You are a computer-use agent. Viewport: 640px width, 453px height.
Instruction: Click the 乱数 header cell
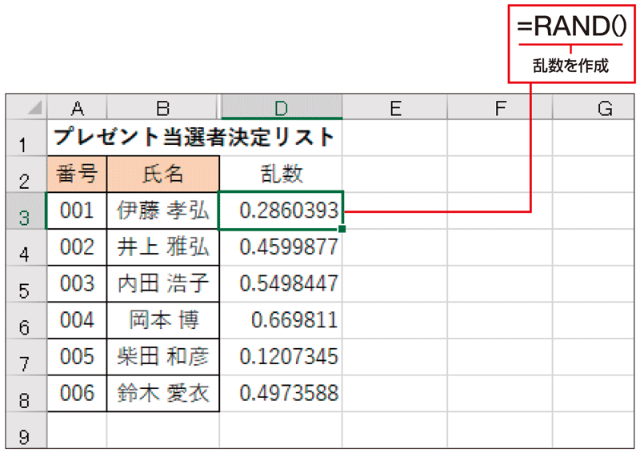281,174
